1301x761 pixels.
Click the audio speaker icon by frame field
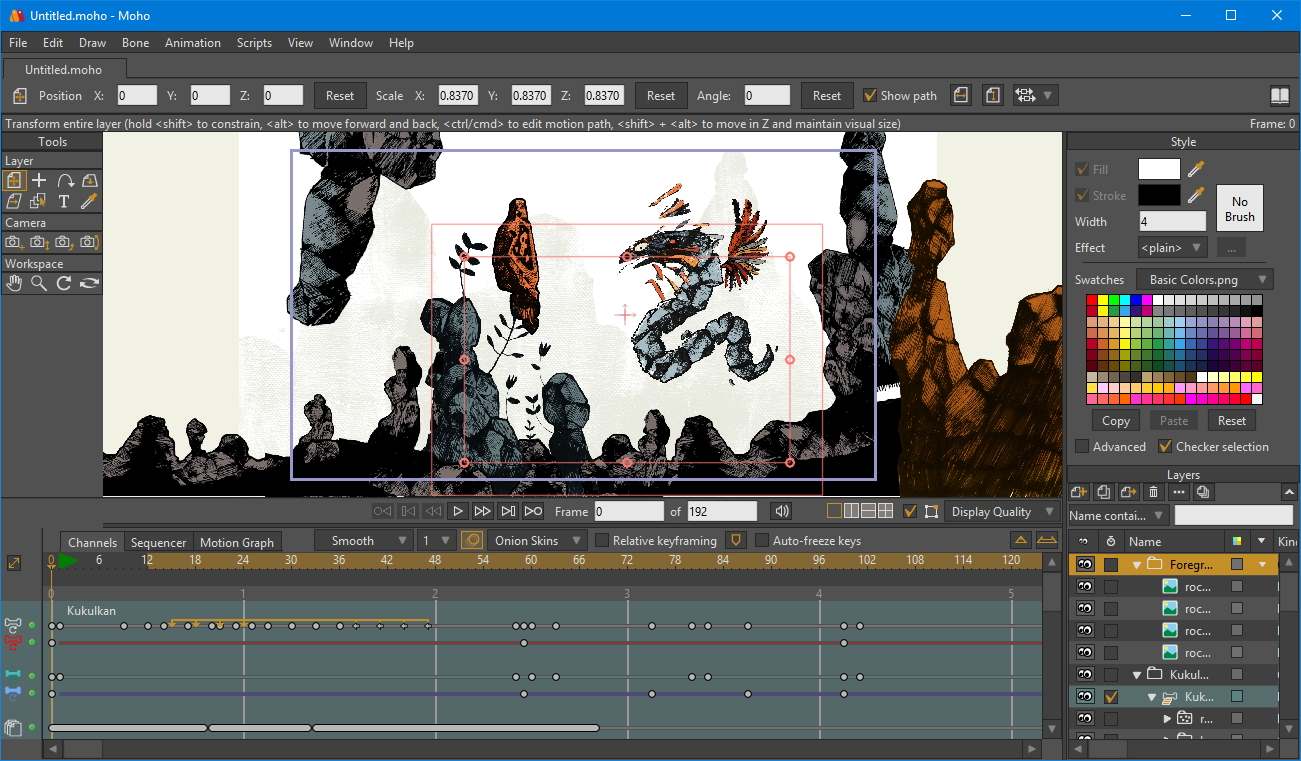tap(781, 511)
